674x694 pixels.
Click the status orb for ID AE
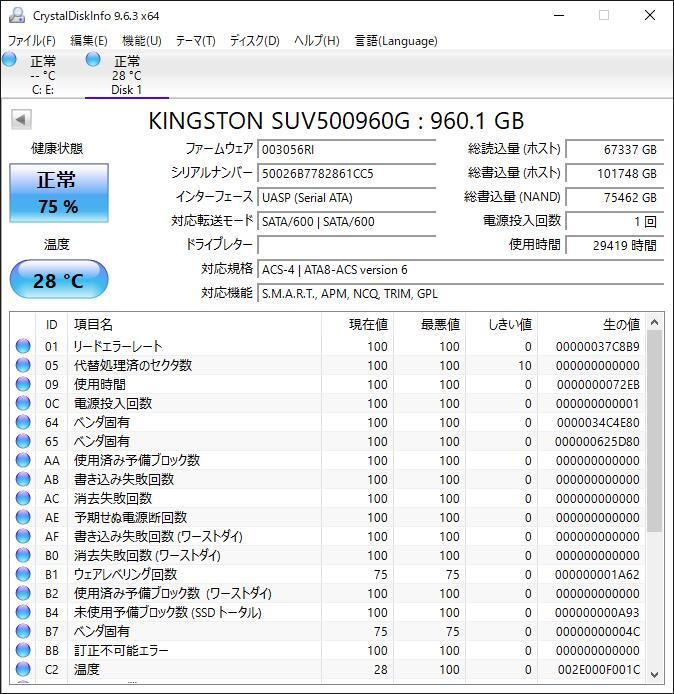coord(23,517)
